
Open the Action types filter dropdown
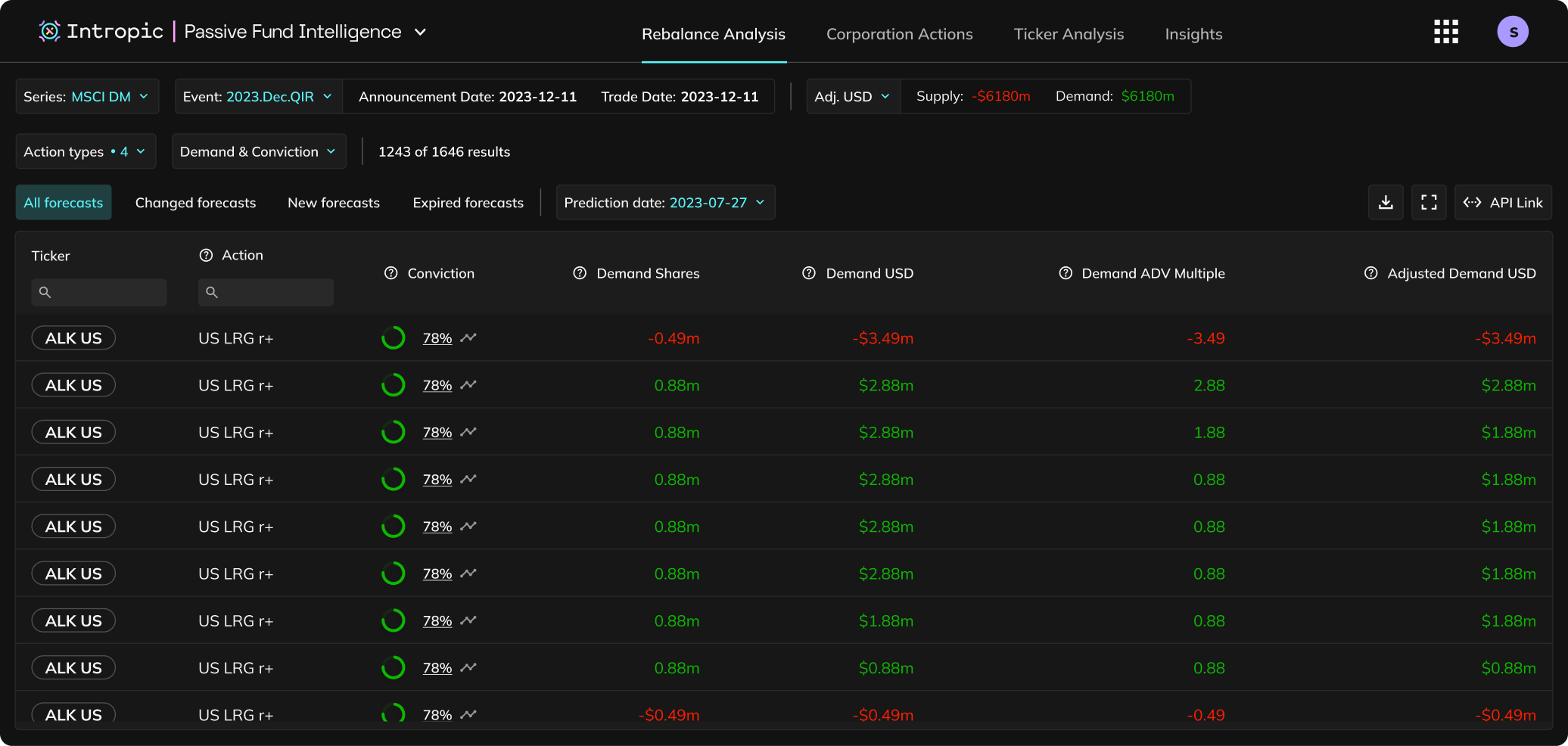click(x=86, y=151)
